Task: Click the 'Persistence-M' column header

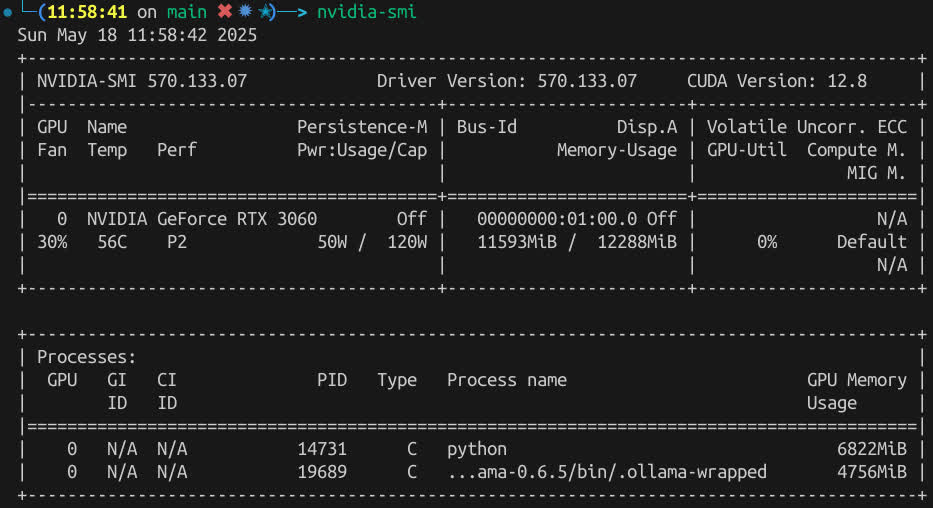Action: coord(362,127)
